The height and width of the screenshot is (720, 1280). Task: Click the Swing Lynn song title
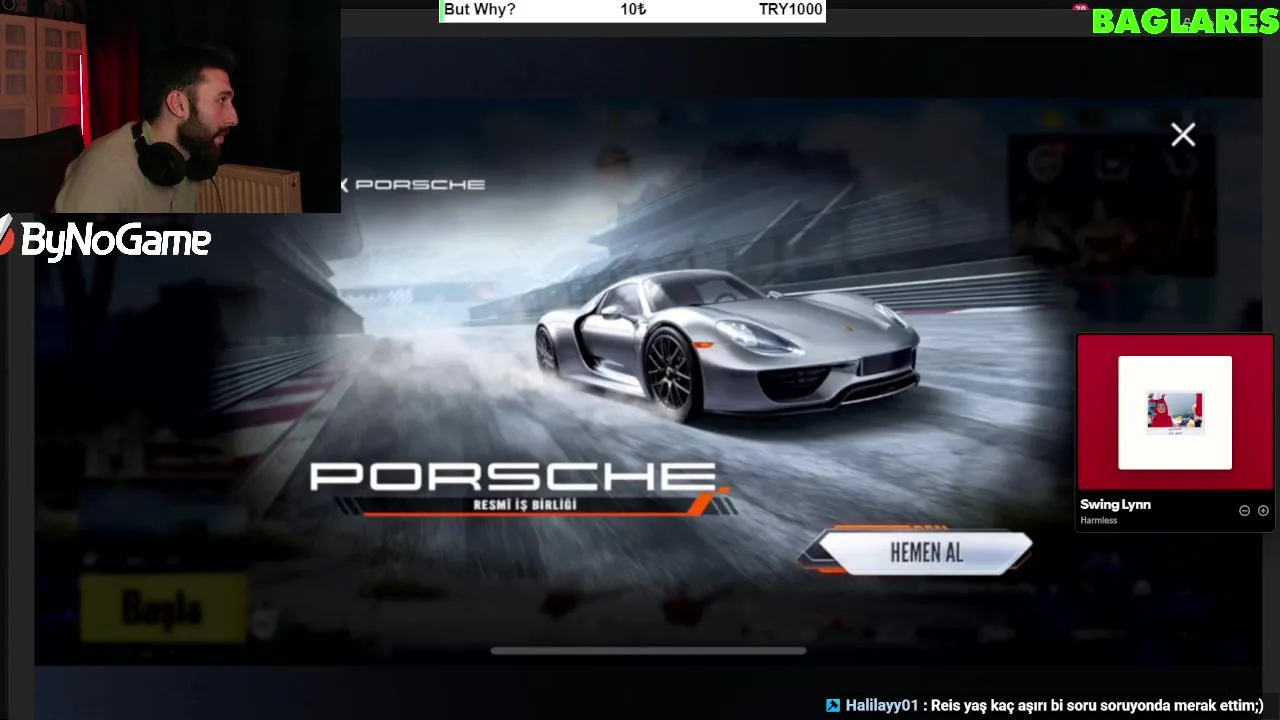[1115, 505]
